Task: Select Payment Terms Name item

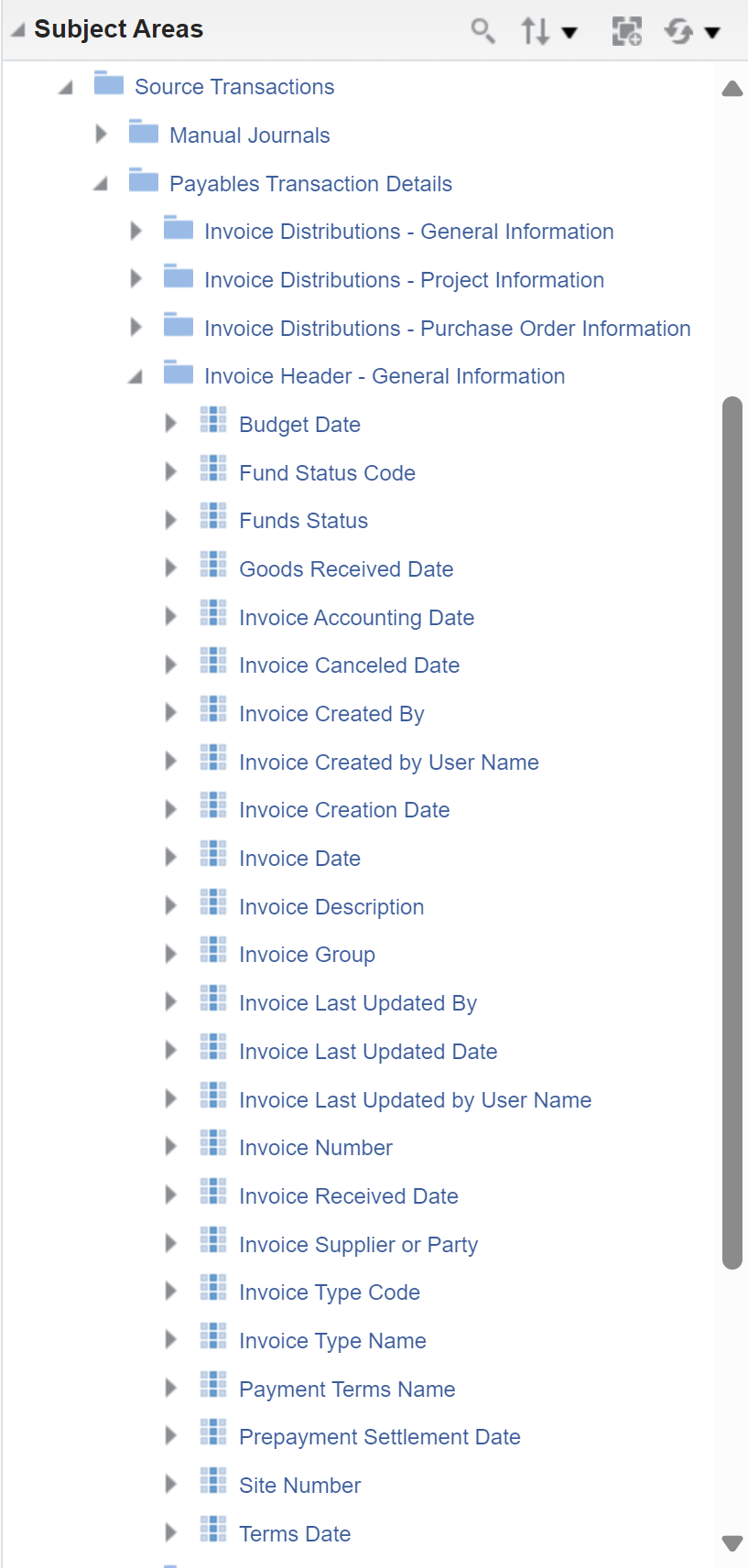Action: coord(347,1390)
